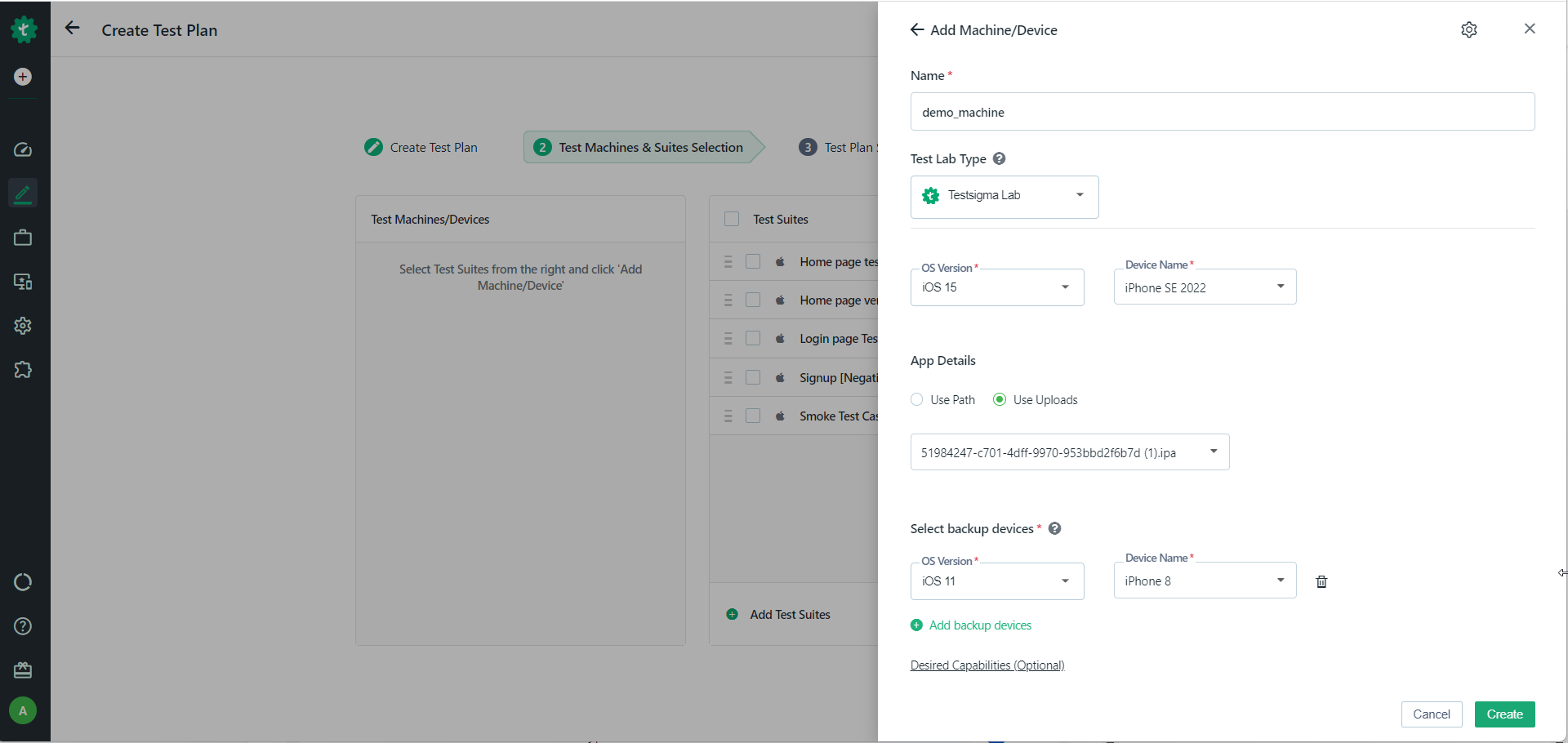Image resolution: width=1568 pixels, height=743 pixels.
Task: Go to step 3 Test Plan Settings
Action: tap(839, 148)
